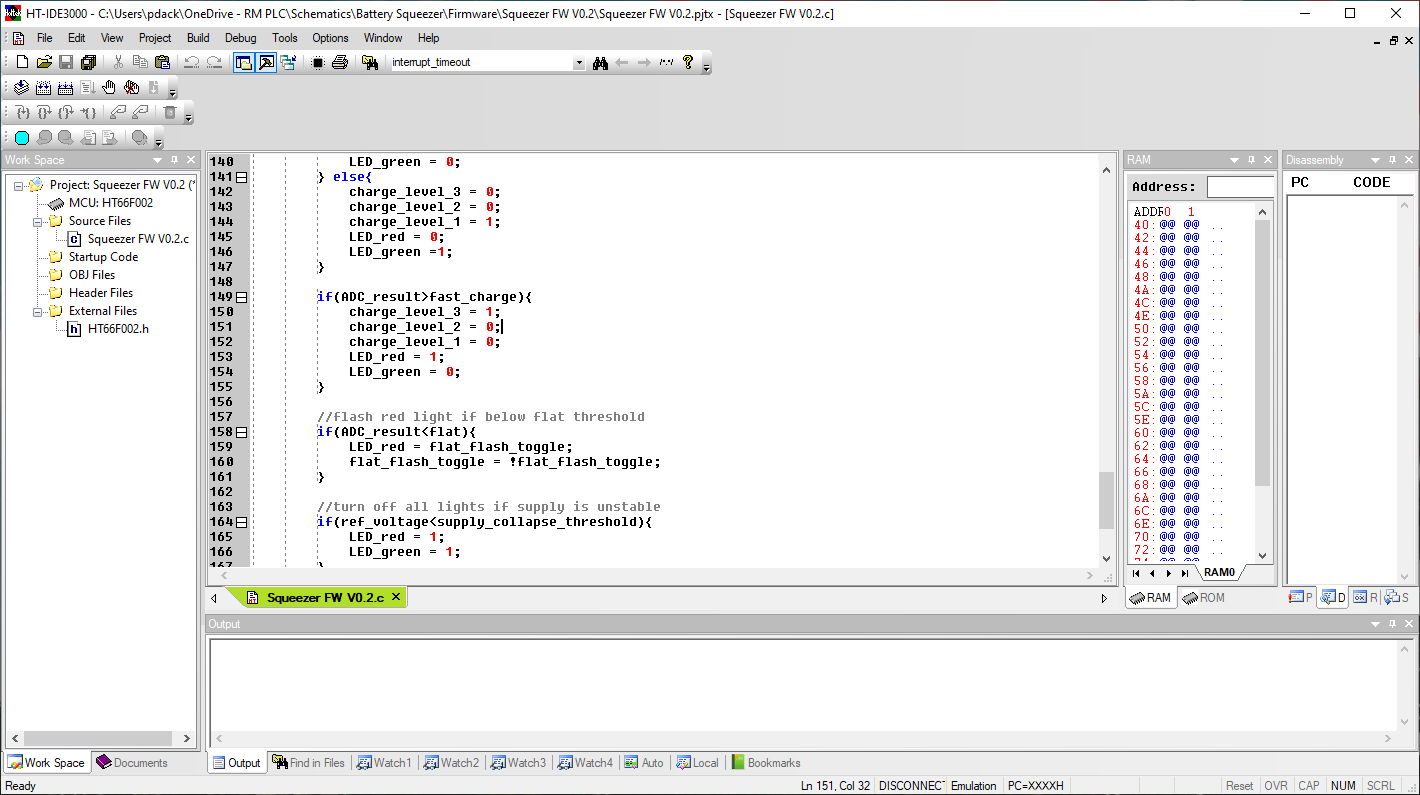Switch to the Watch1 tab
This screenshot has height=795, width=1420.
pos(384,762)
